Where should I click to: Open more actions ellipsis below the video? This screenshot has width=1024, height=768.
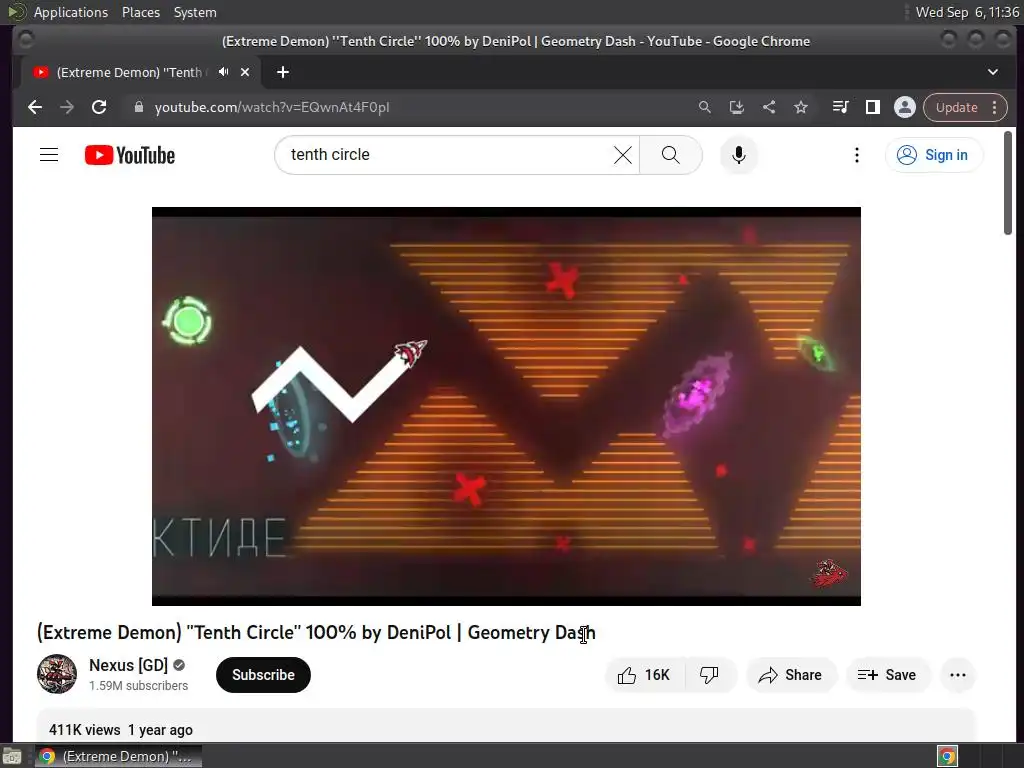pos(958,675)
